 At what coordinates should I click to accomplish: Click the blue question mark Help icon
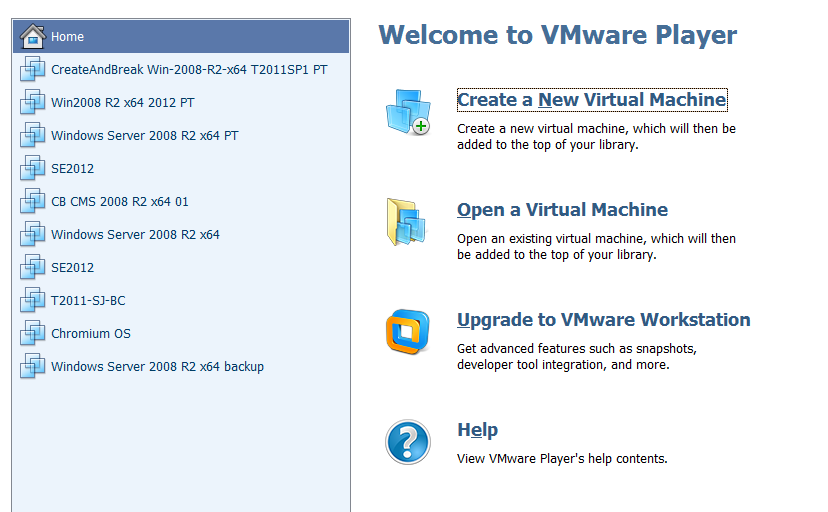407,442
